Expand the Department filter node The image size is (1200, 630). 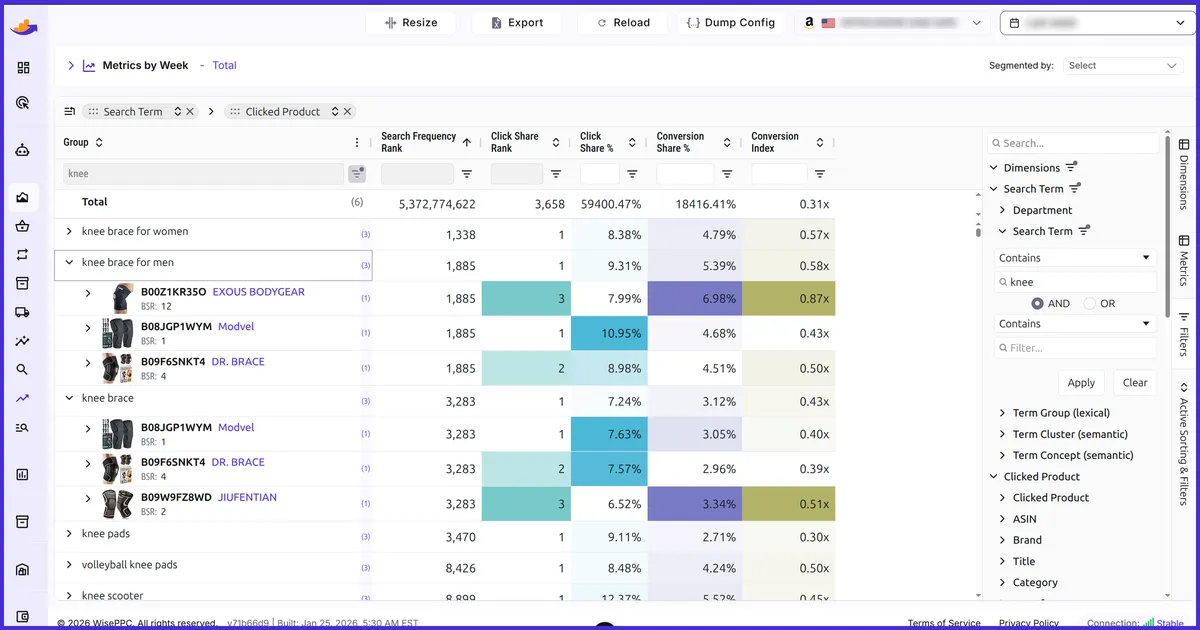(x=1003, y=210)
